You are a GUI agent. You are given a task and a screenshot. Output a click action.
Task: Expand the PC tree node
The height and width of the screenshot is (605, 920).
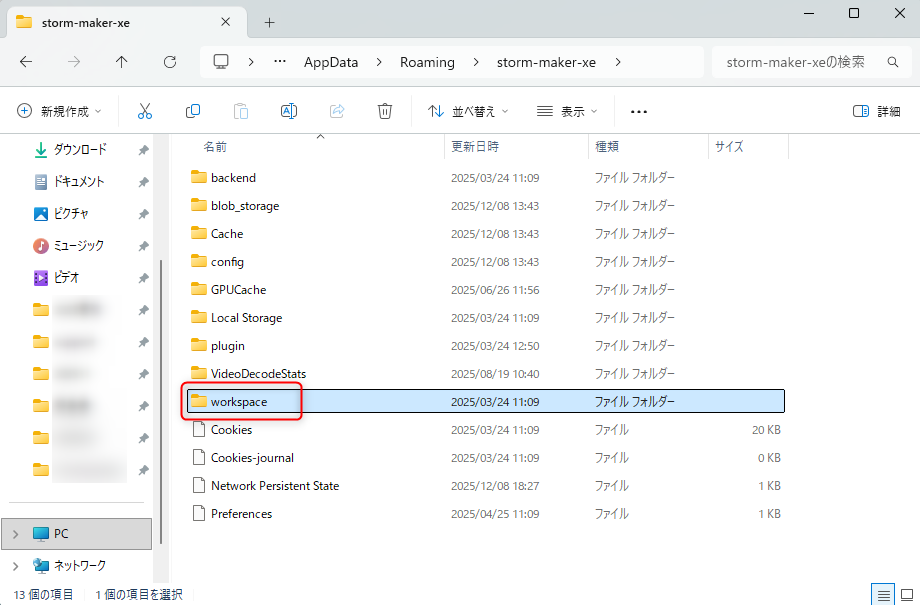point(15,534)
